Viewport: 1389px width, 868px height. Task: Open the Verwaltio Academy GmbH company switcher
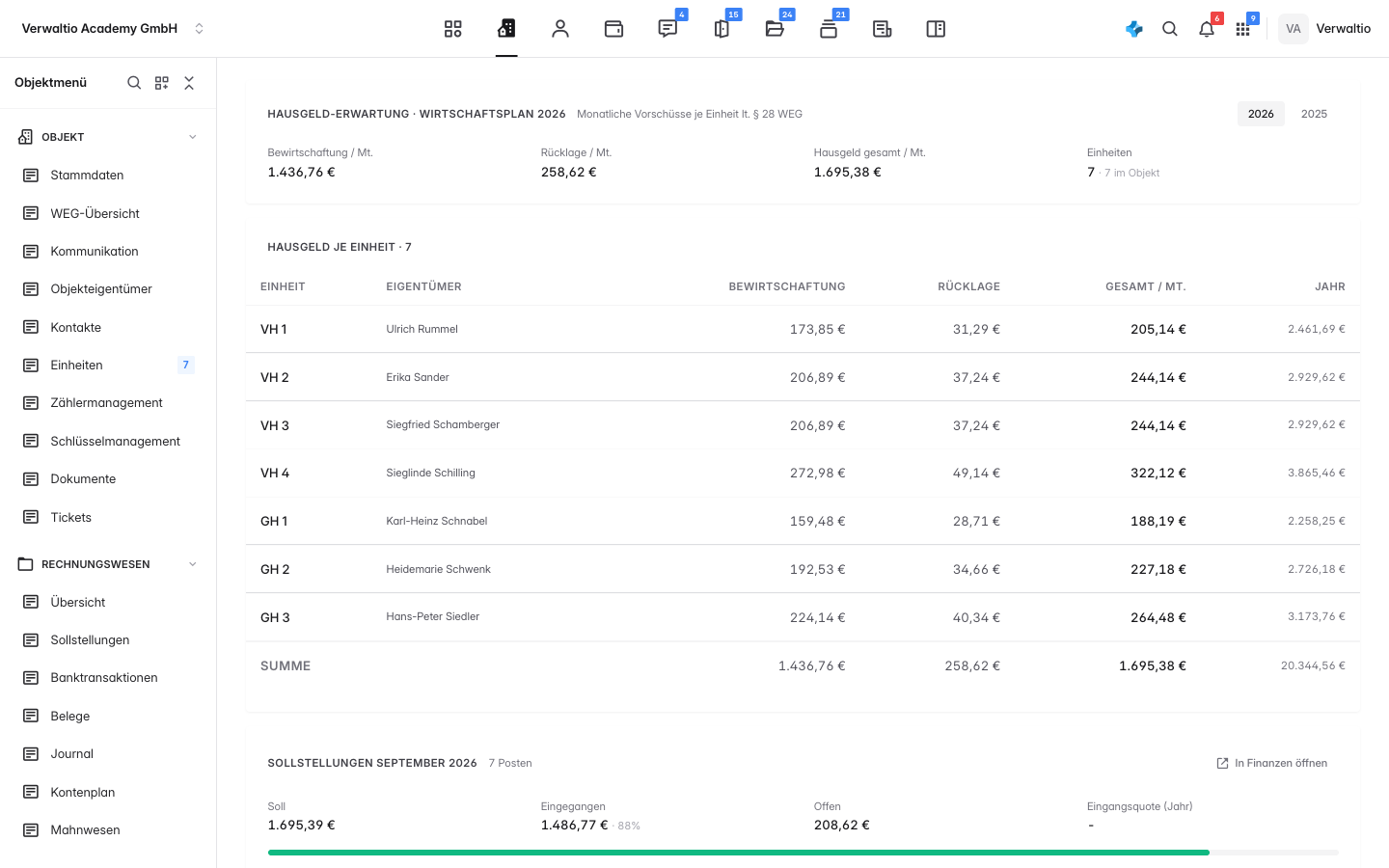113,29
